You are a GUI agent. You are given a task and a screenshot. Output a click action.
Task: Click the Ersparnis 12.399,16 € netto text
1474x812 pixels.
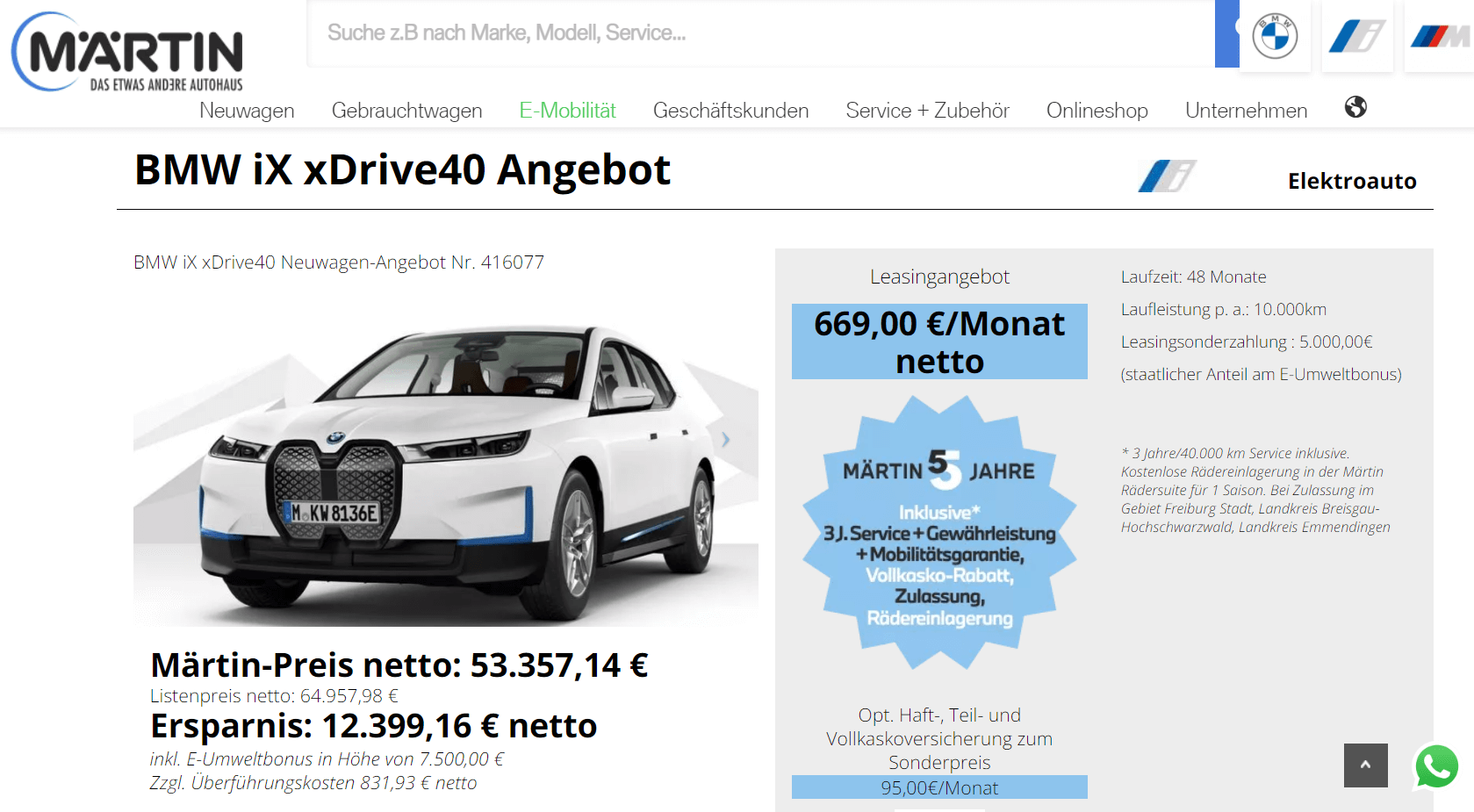click(x=374, y=726)
